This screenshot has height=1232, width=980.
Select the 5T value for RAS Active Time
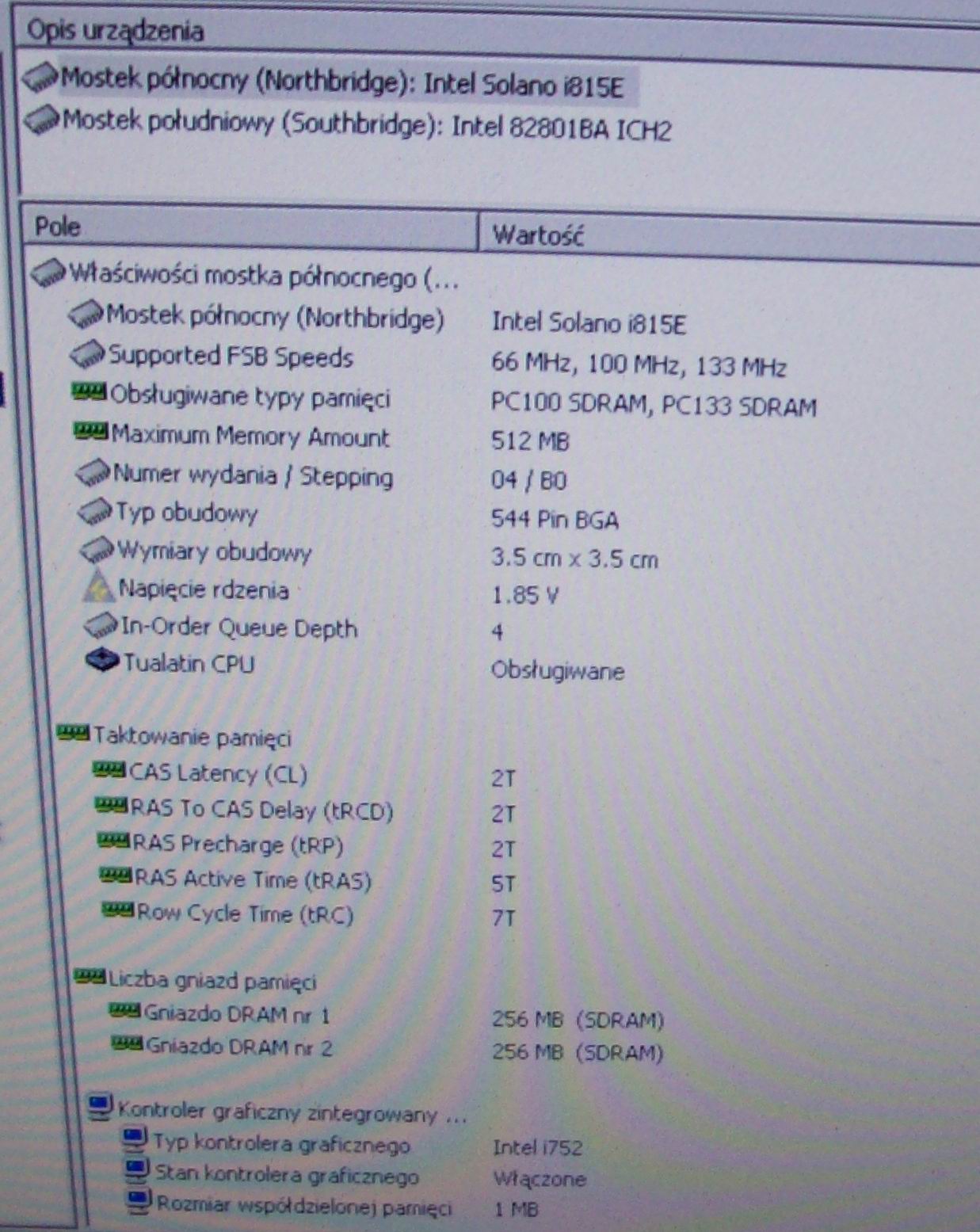tap(503, 883)
